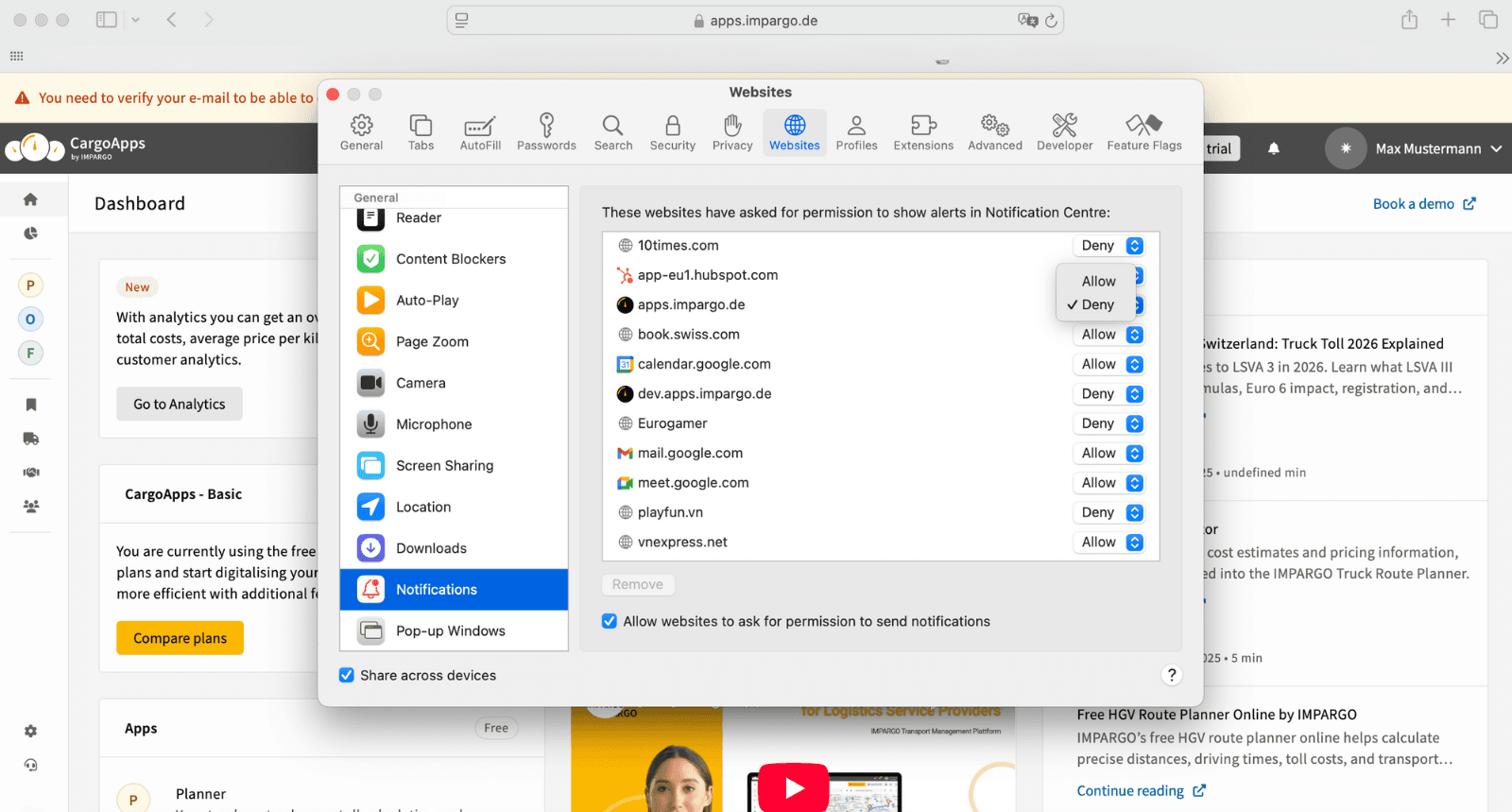Choose Allow in the open popup menu
The image size is (1512, 812).
pyautogui.click(x=1096, y=282)
